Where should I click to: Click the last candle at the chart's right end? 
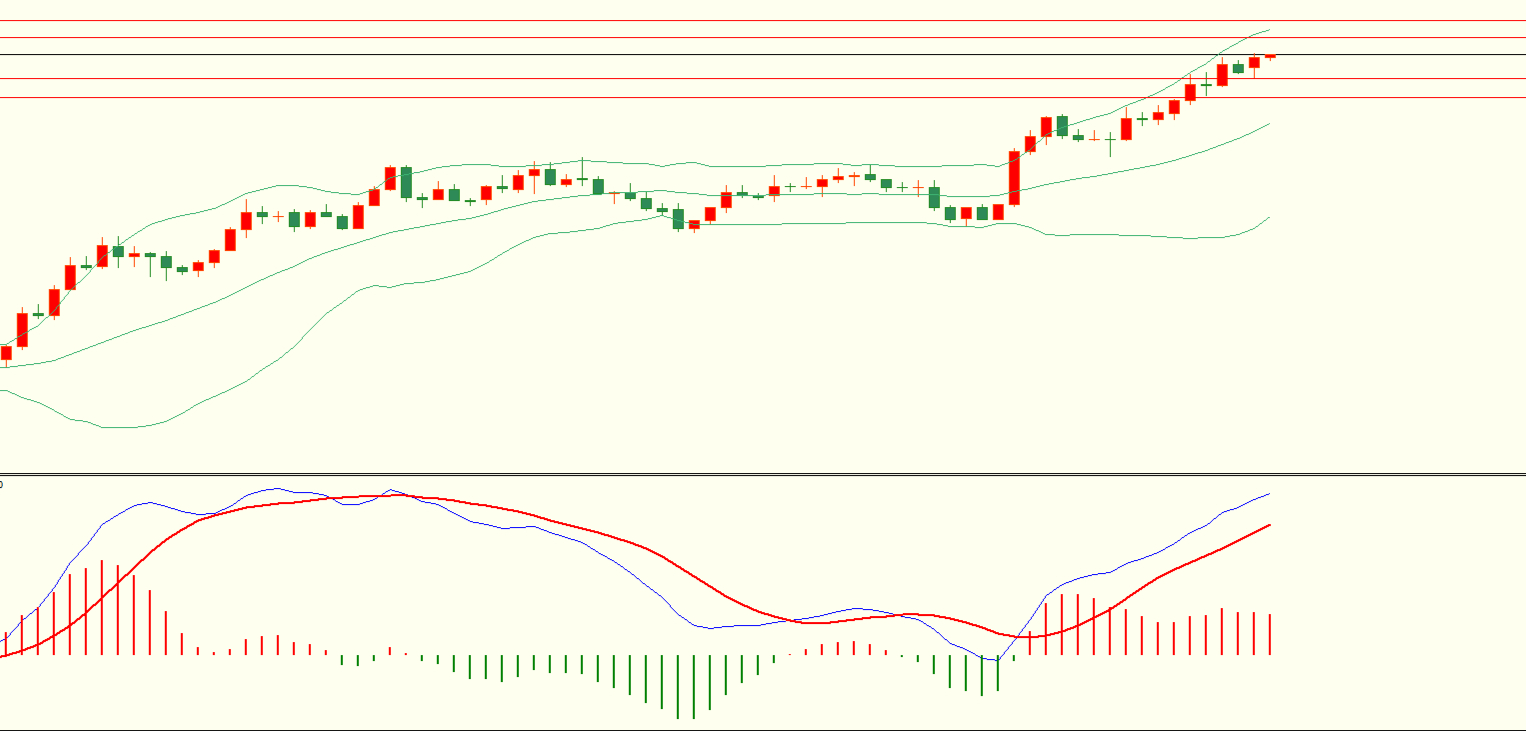coord(1270,57)
